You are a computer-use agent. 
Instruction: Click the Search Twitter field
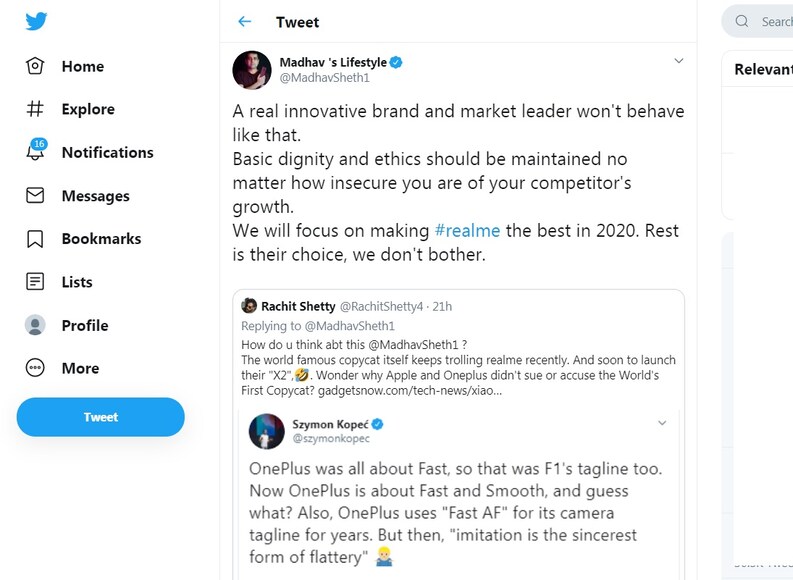(775, 21)
